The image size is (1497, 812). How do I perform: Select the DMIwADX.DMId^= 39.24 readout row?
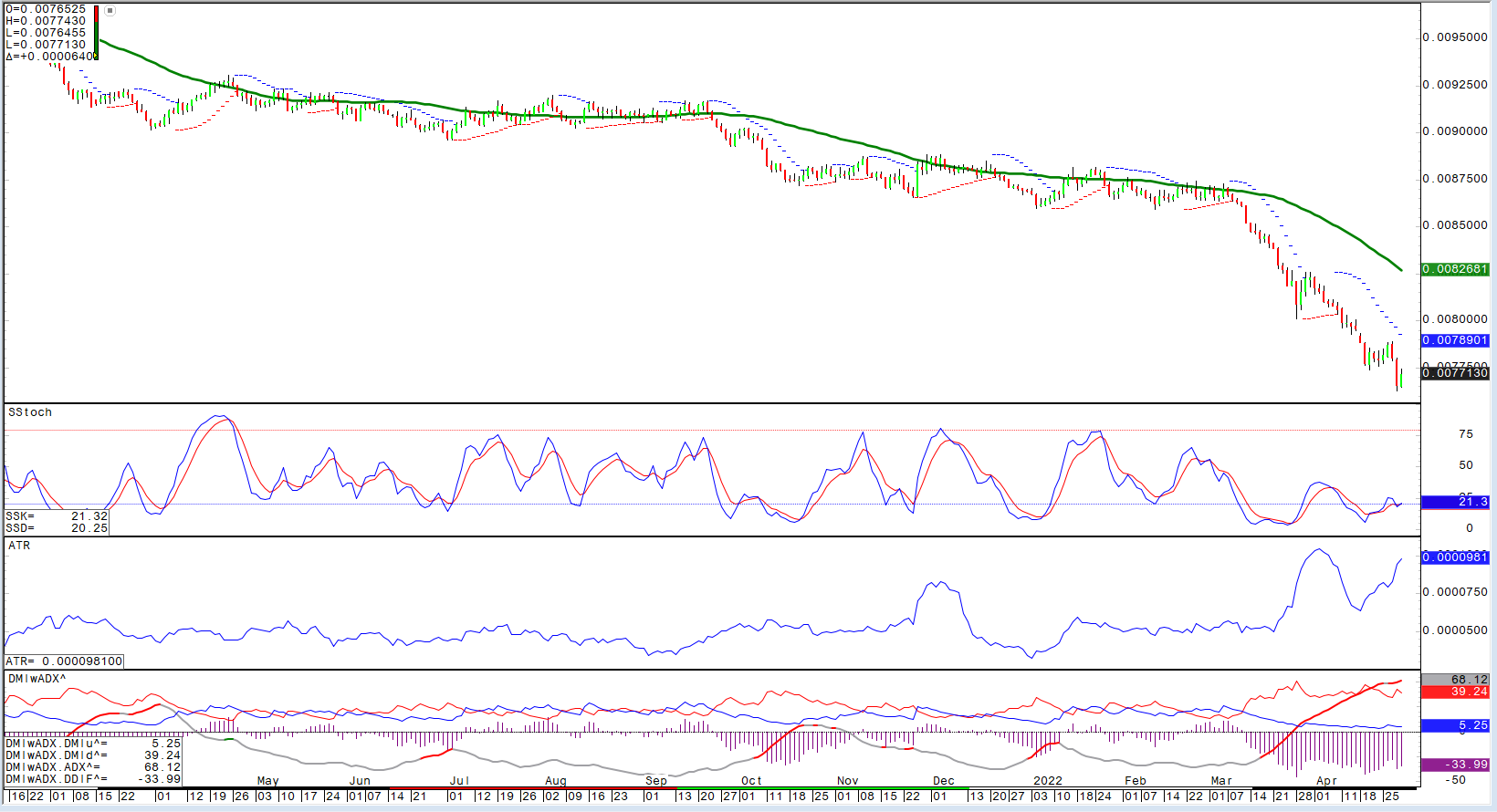[x=93, y=755]
